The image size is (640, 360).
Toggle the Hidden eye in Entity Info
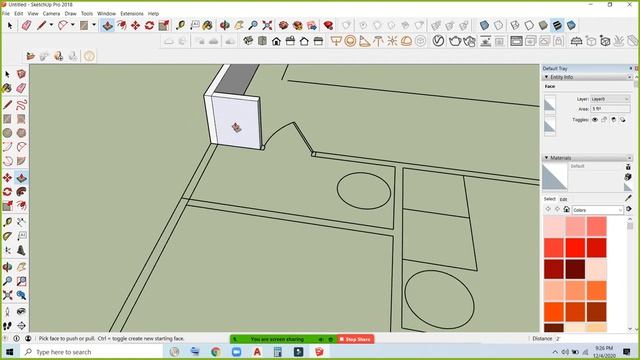[x=595, y=120]
